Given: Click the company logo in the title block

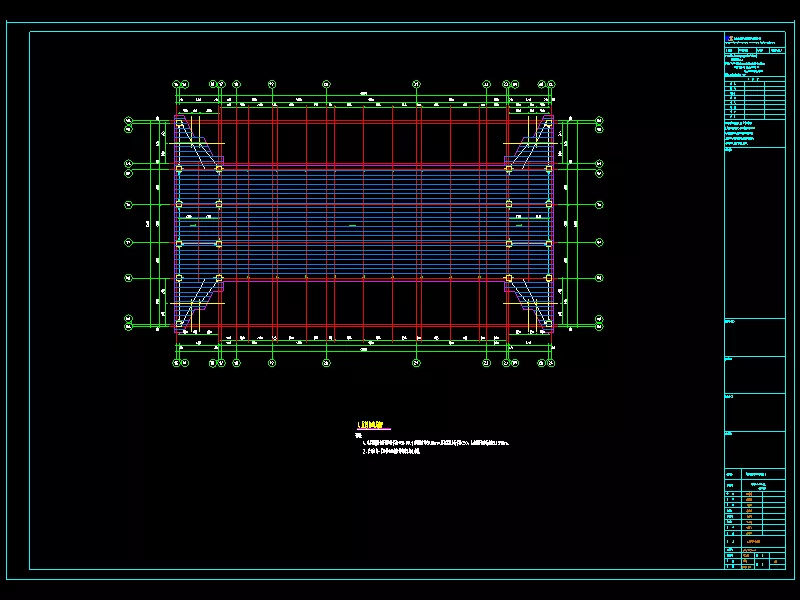Looking at the screenshot, I should pos(728,38).
